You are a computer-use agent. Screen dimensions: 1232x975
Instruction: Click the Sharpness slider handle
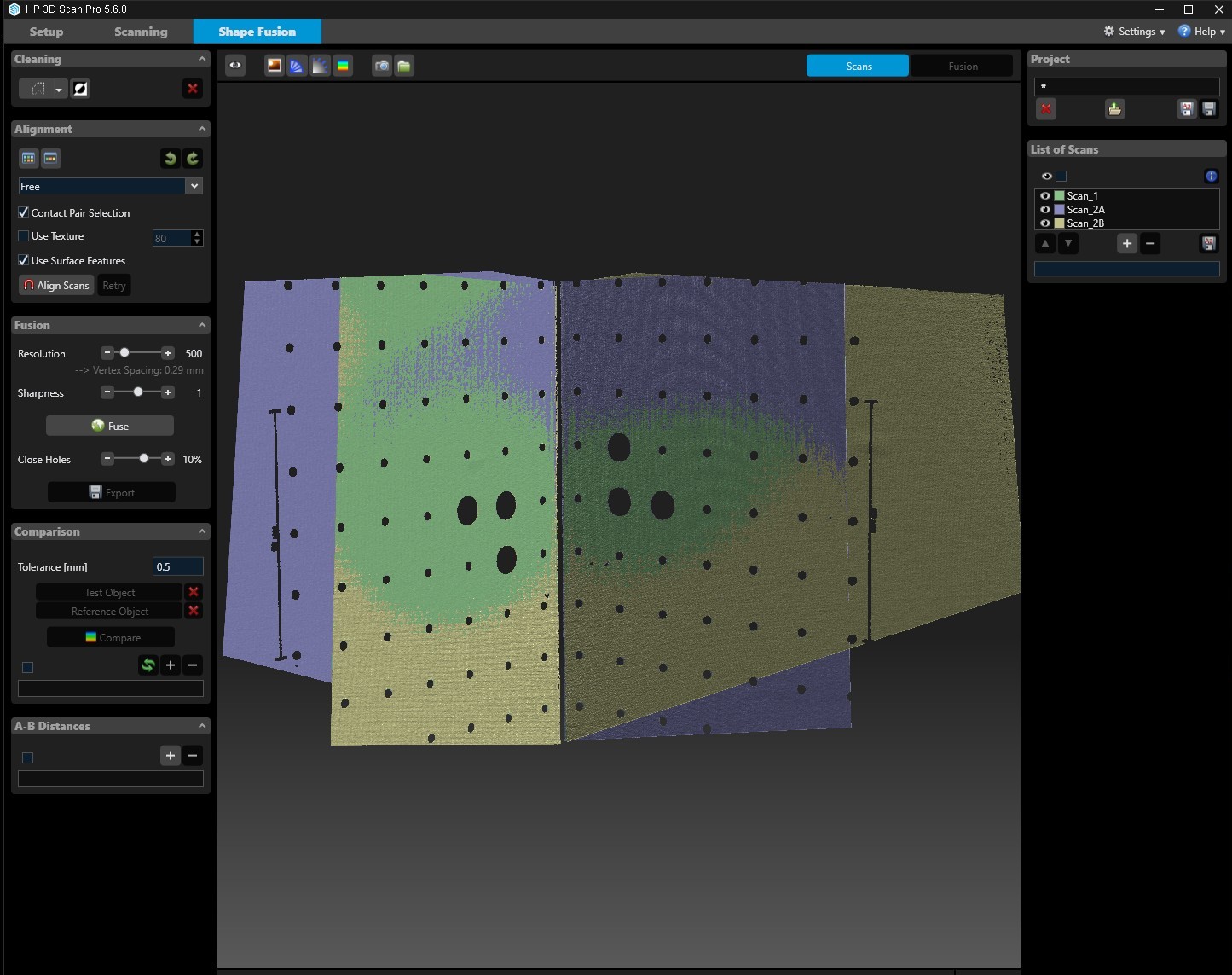[138, 392]
